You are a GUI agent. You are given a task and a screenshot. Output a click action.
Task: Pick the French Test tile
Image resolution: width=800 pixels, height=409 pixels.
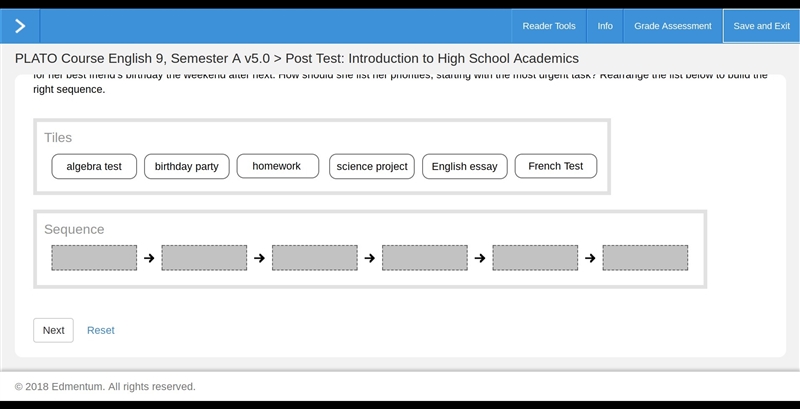[556, 166]
